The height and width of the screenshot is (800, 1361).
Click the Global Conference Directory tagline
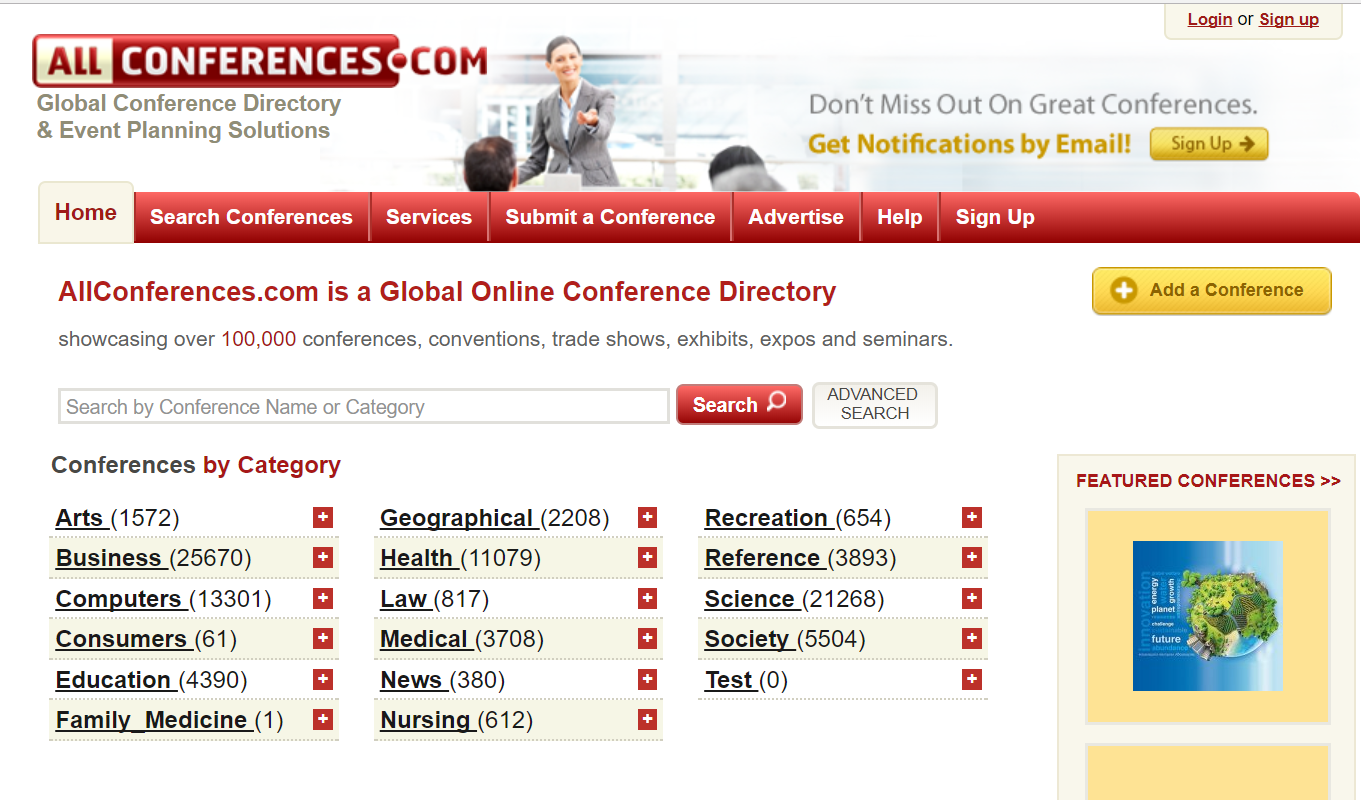click(x=189, y=117)
